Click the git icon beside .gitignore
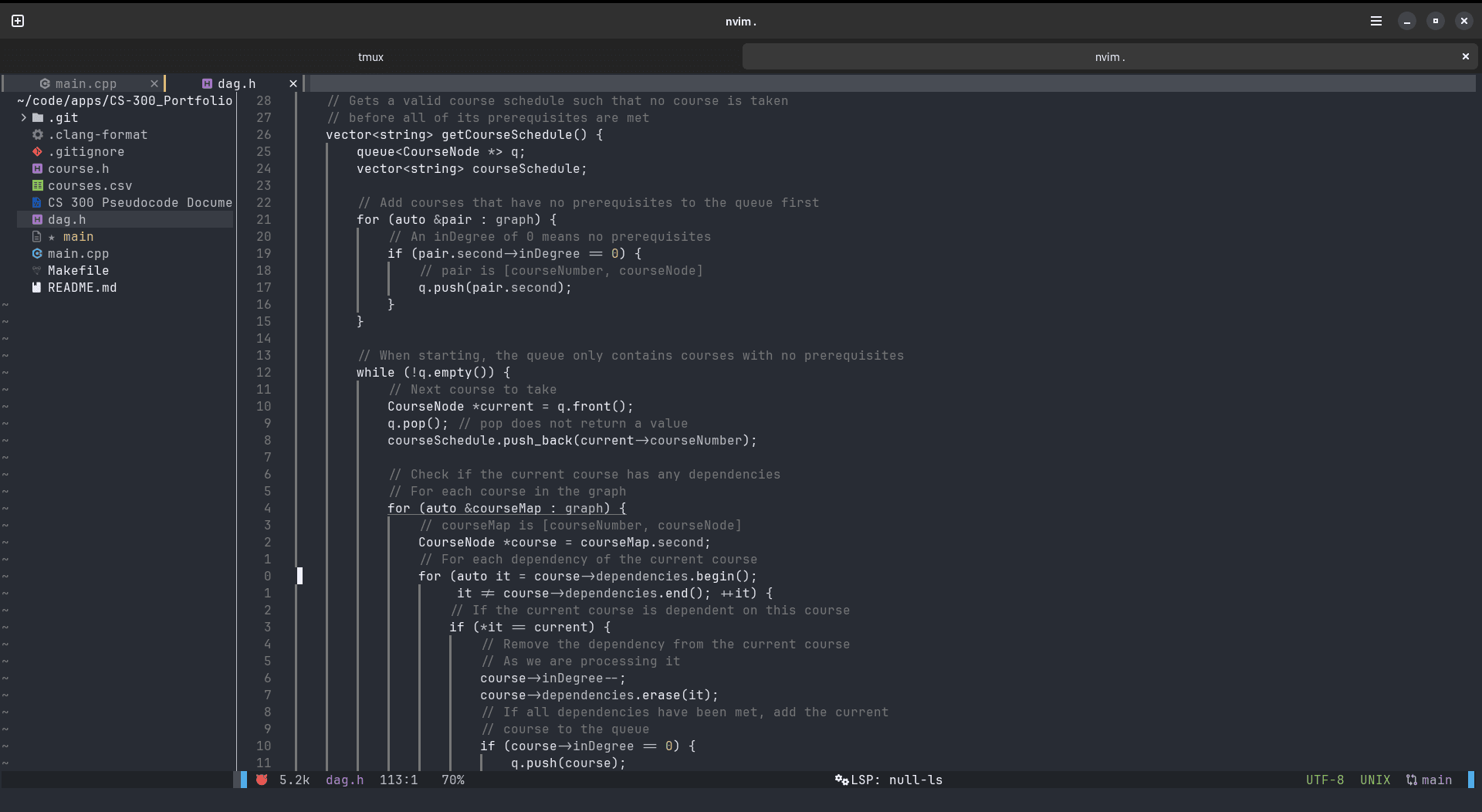Image resolution: width=1482 pixels, height=812 pixels. pyautogui.click(x=37, y=151)
